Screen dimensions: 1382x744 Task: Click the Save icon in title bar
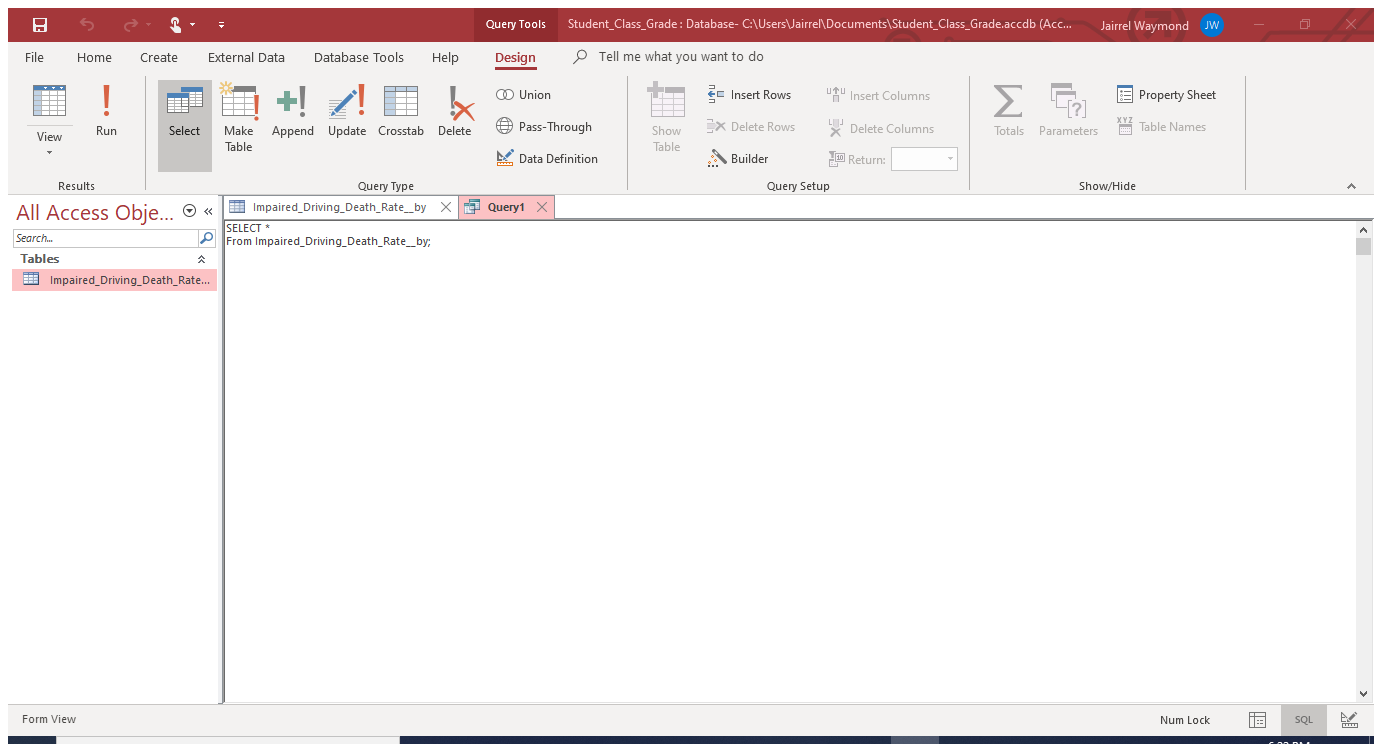(x=40, y=24)
